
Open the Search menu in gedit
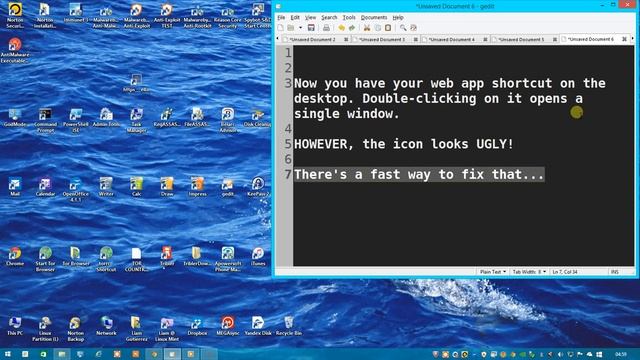point(329,18)
